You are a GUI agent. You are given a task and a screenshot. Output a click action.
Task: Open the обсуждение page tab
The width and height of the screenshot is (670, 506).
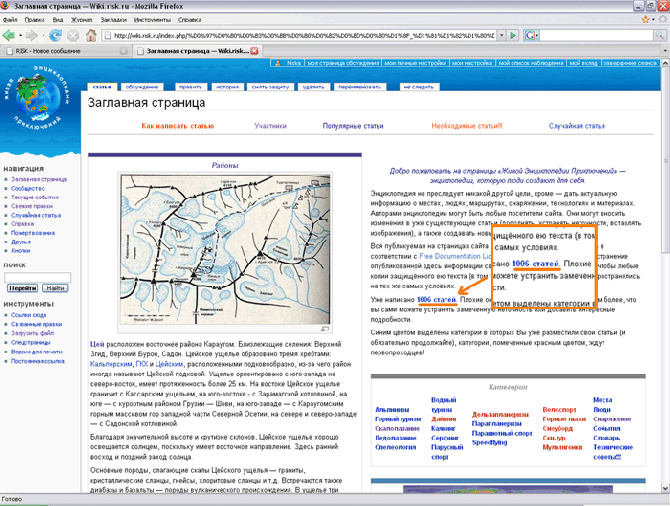(x=142, y=87)
